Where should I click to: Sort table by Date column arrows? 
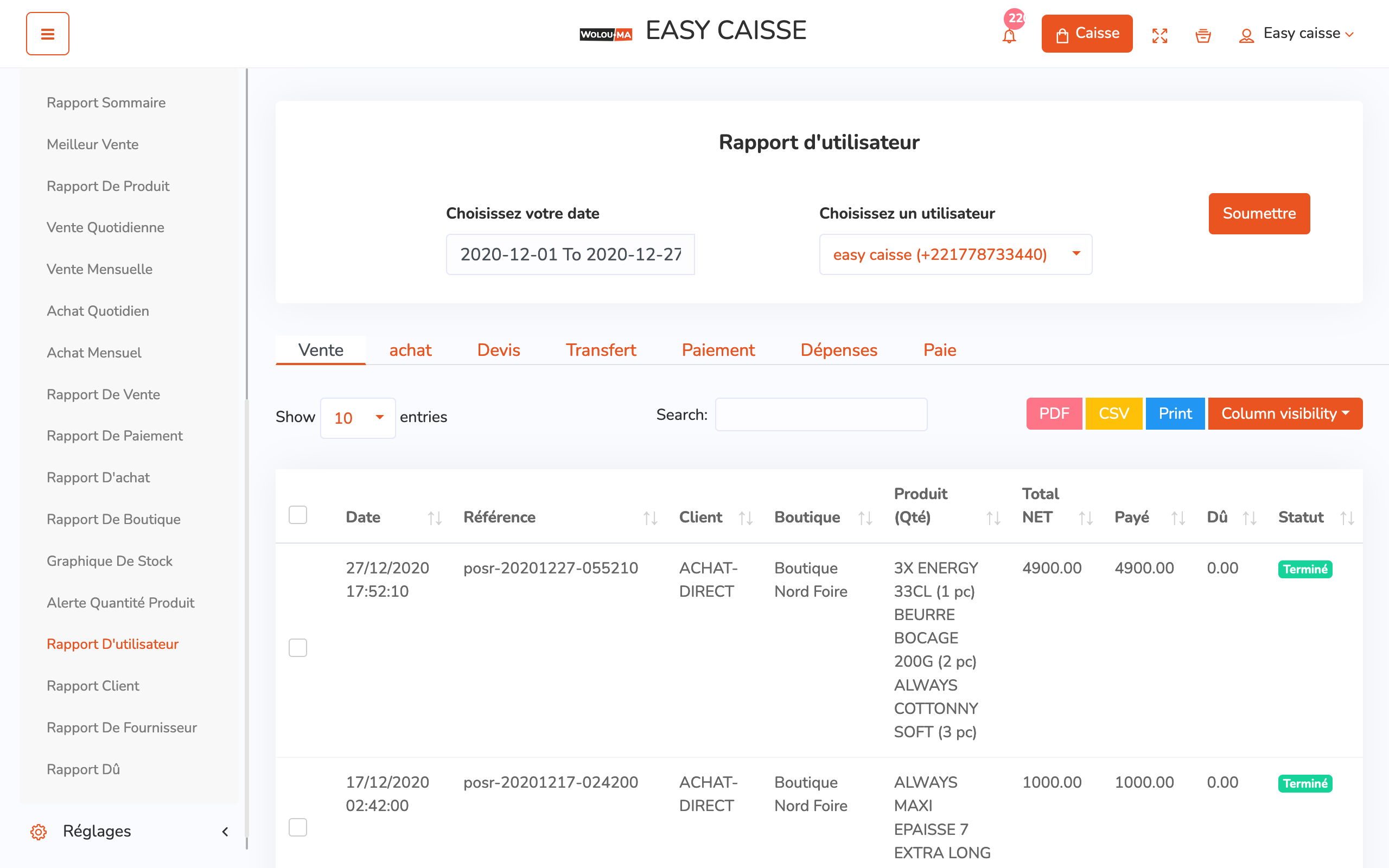pos(435,519)
